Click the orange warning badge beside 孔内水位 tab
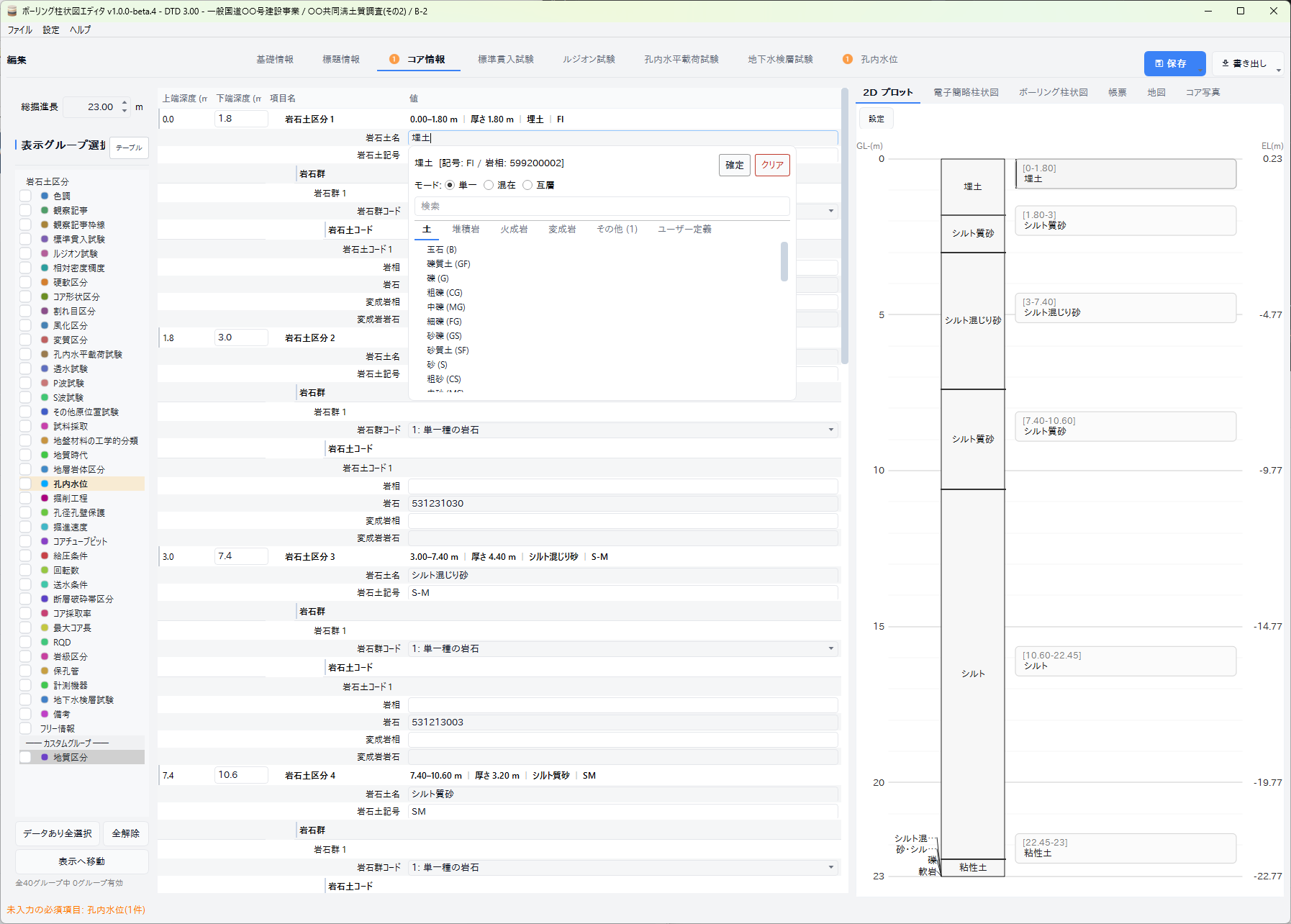The width and height of the screenshot is (1291, 924). pyautogui.click(x=848, y=59)
